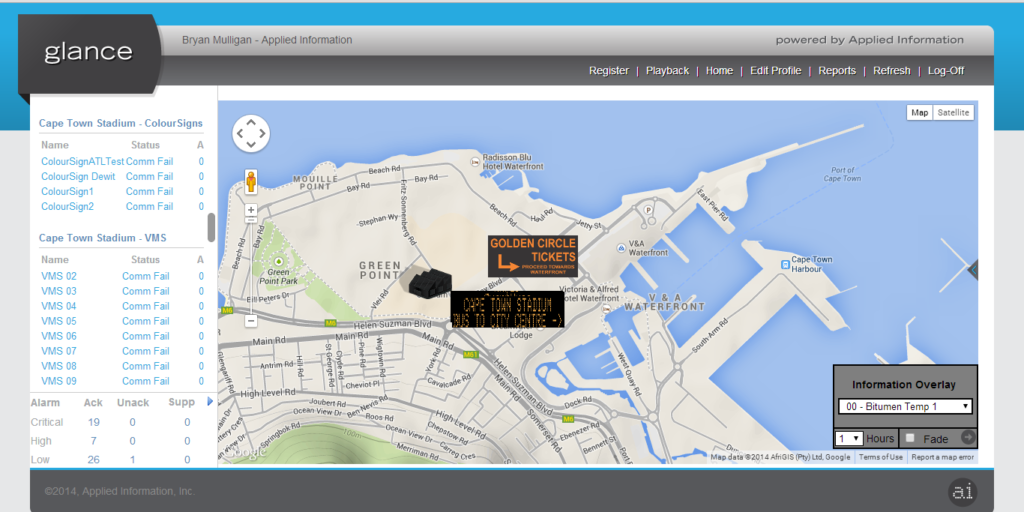Click the V&A Waterfront marker icon
This screenshot has width=1024, height=512.
[621, 248]
